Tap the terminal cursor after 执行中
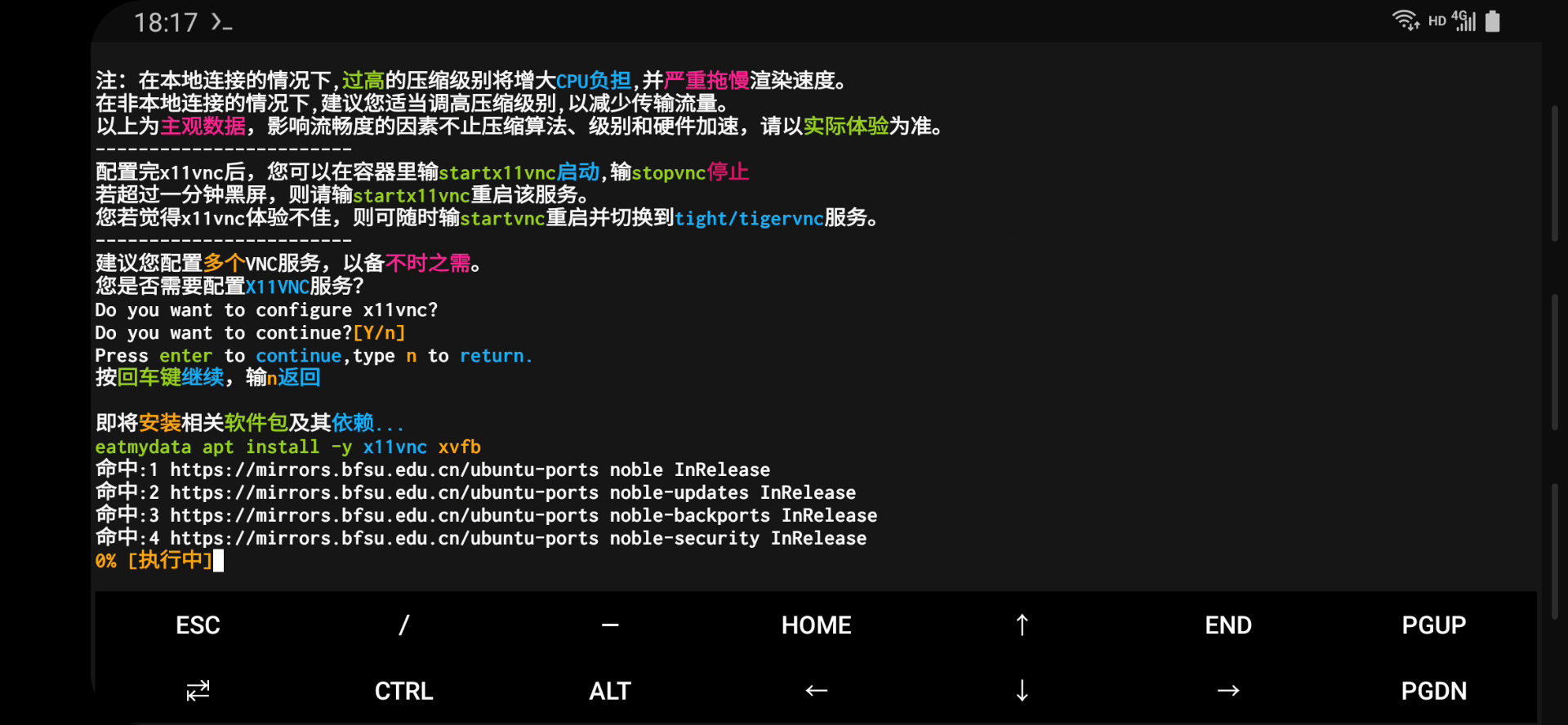 point(218,561)
